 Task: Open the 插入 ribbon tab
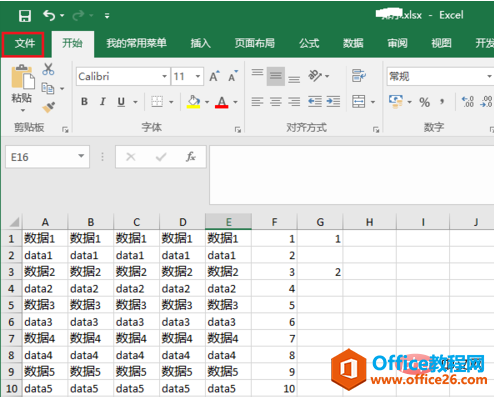(x=200, y=43)
